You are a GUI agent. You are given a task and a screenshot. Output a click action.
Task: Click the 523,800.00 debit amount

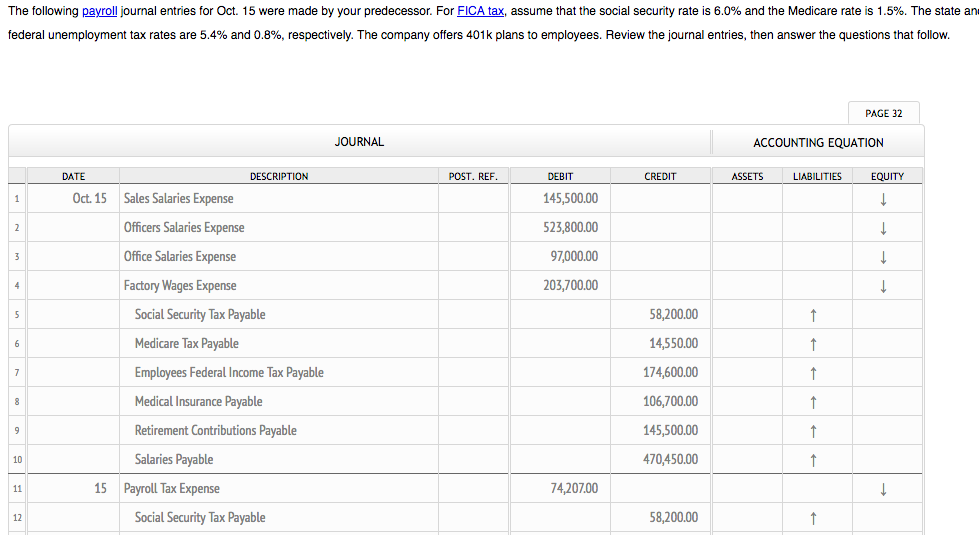[x=570, y=227]
